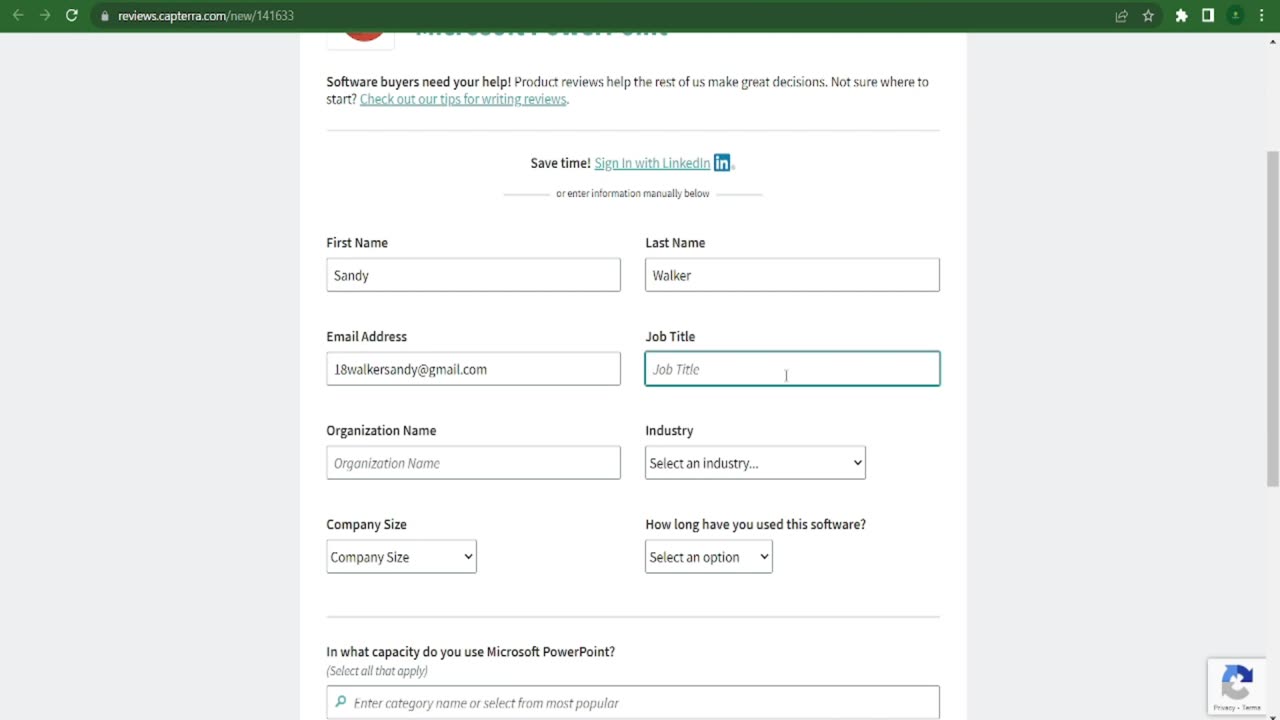Click the search magnifier in category field
The image size is (1280, 720).
point(341,702)
